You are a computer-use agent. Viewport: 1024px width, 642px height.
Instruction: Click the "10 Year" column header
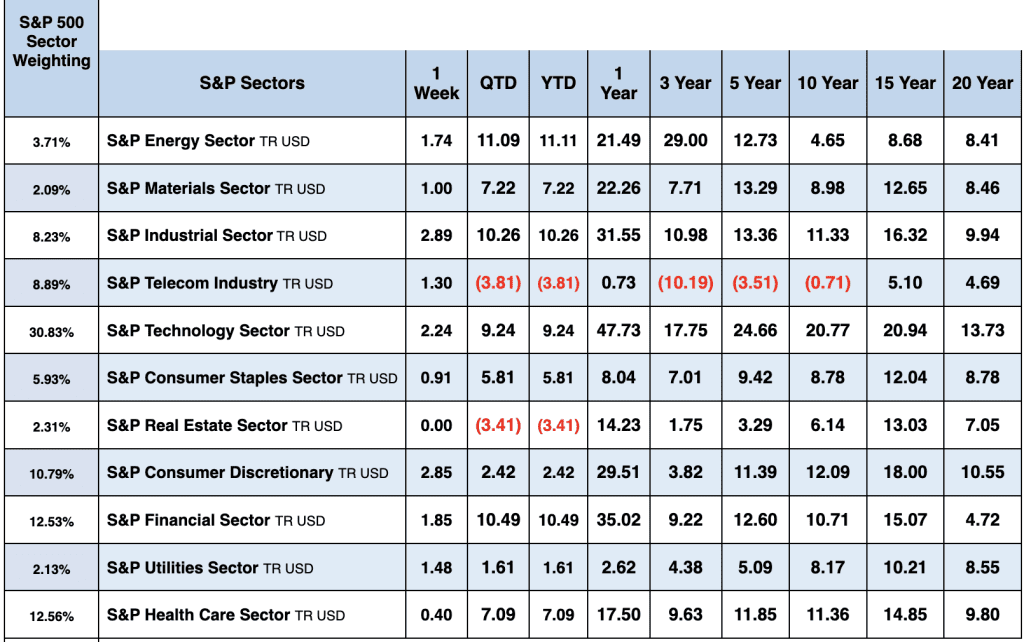pyautogui.click(x=827, y=83)
